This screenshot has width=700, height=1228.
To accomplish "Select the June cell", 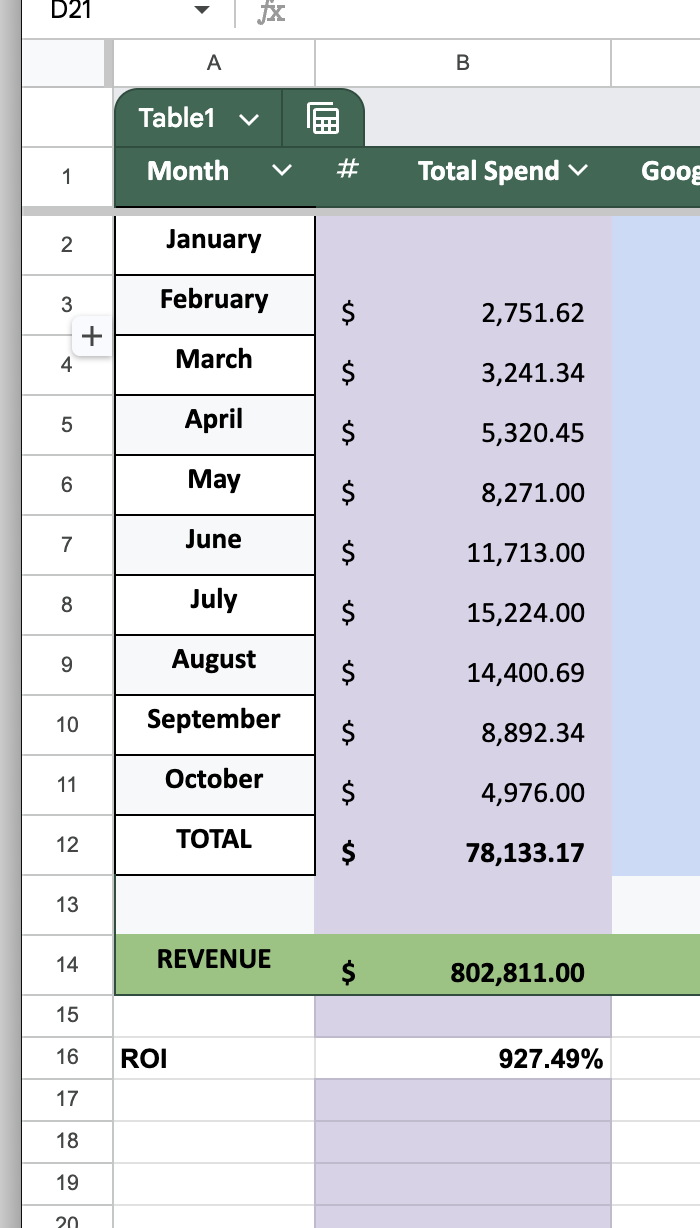I will pyautogui.click(x=215, y=545).
